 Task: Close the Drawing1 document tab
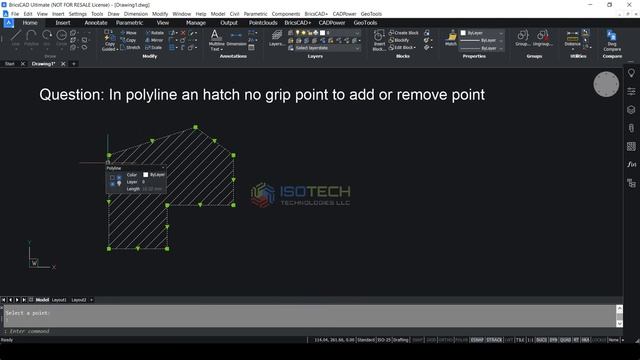point(63,64)
